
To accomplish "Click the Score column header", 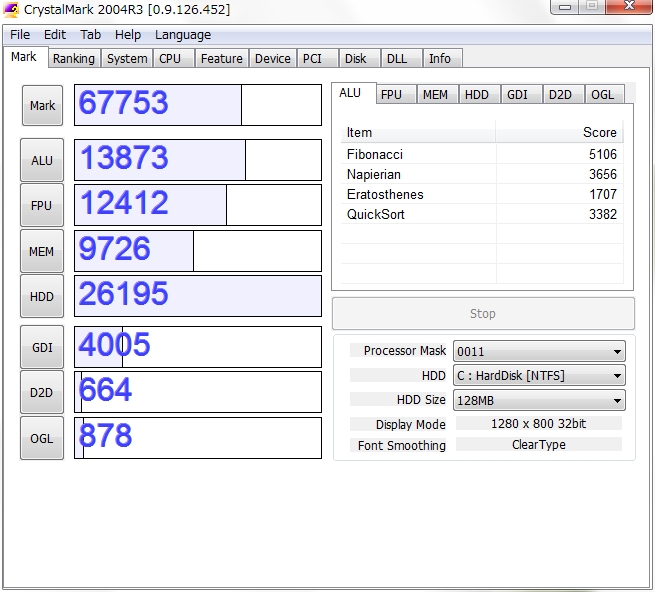I will coord(559,132).
